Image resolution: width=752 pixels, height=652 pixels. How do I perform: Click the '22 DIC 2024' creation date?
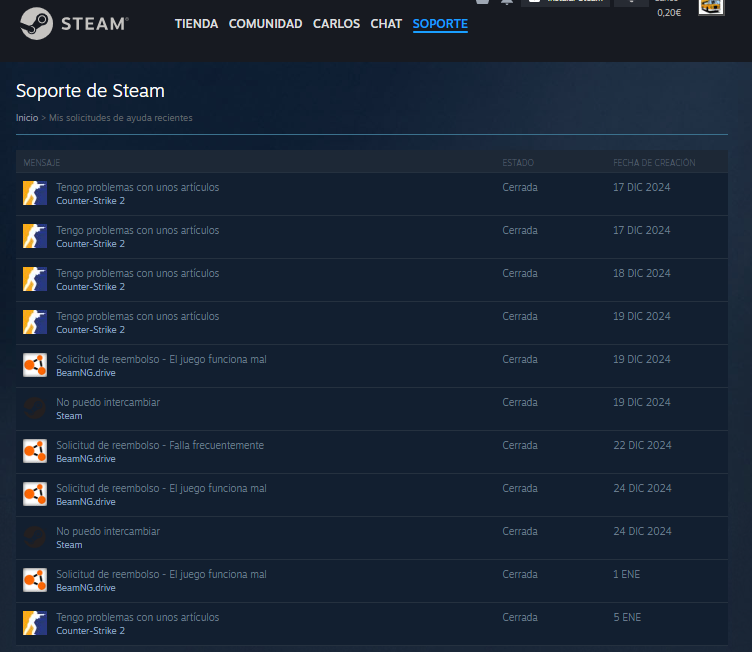point(642,445)
